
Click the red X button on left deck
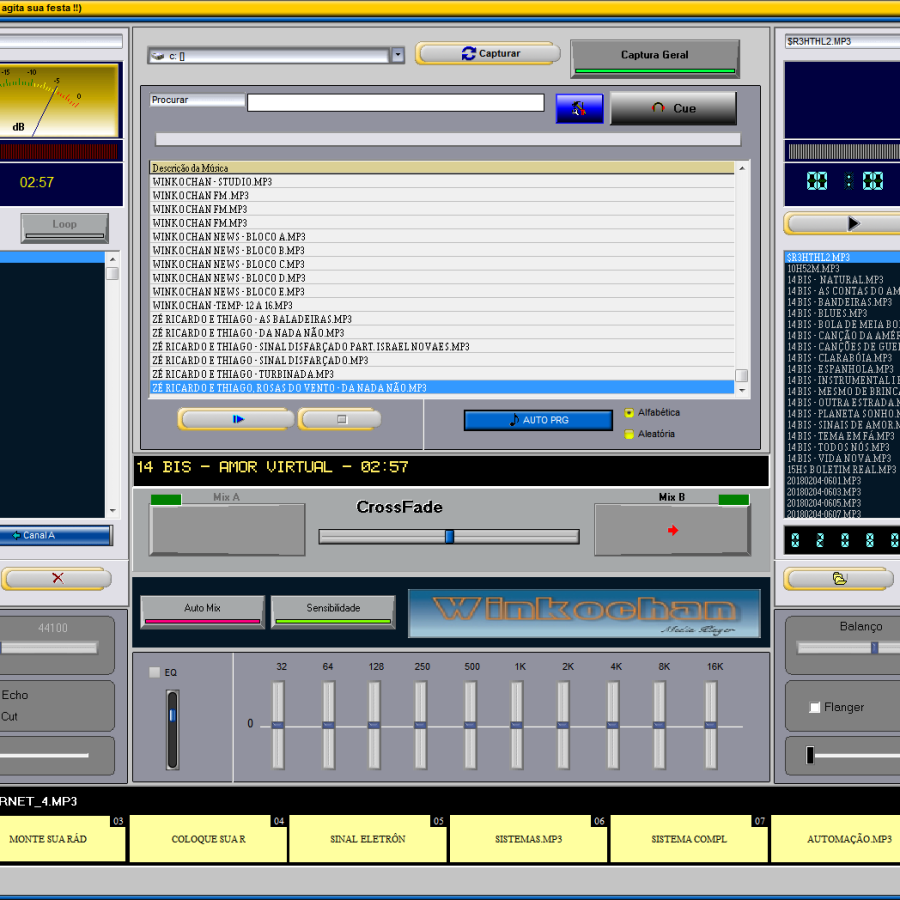(x=56, y=578)
